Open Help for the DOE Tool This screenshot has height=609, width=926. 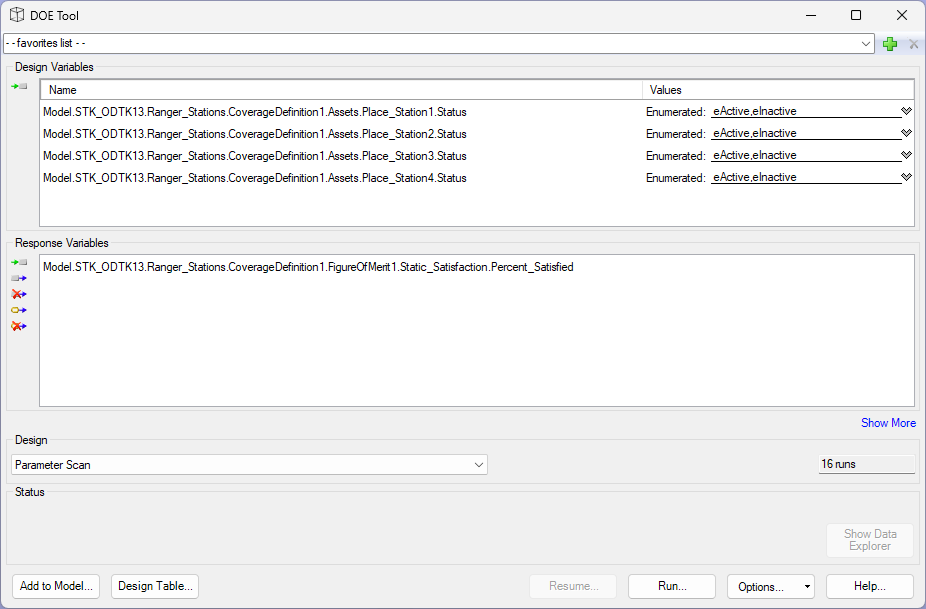click(869, 587)
